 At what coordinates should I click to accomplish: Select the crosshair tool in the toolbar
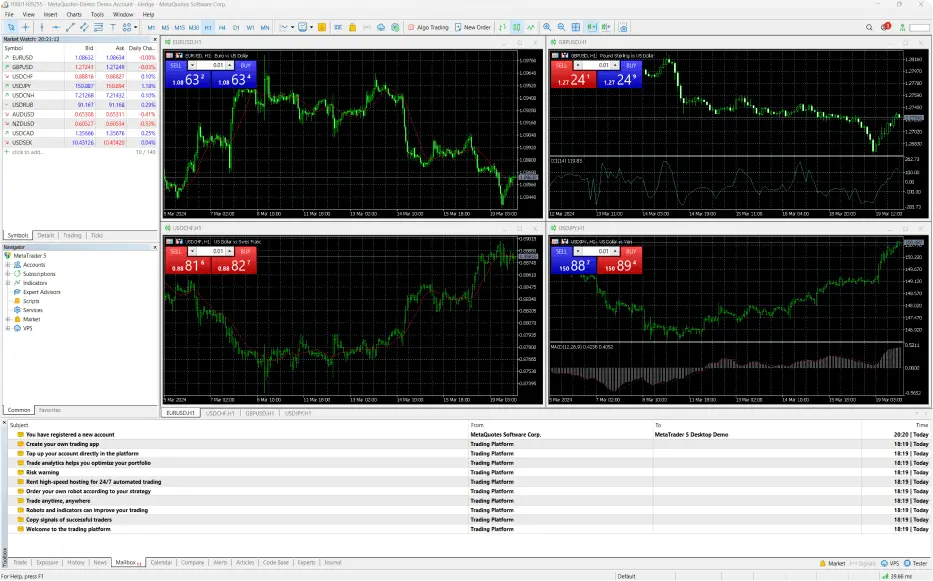click(x=26, y=27)
